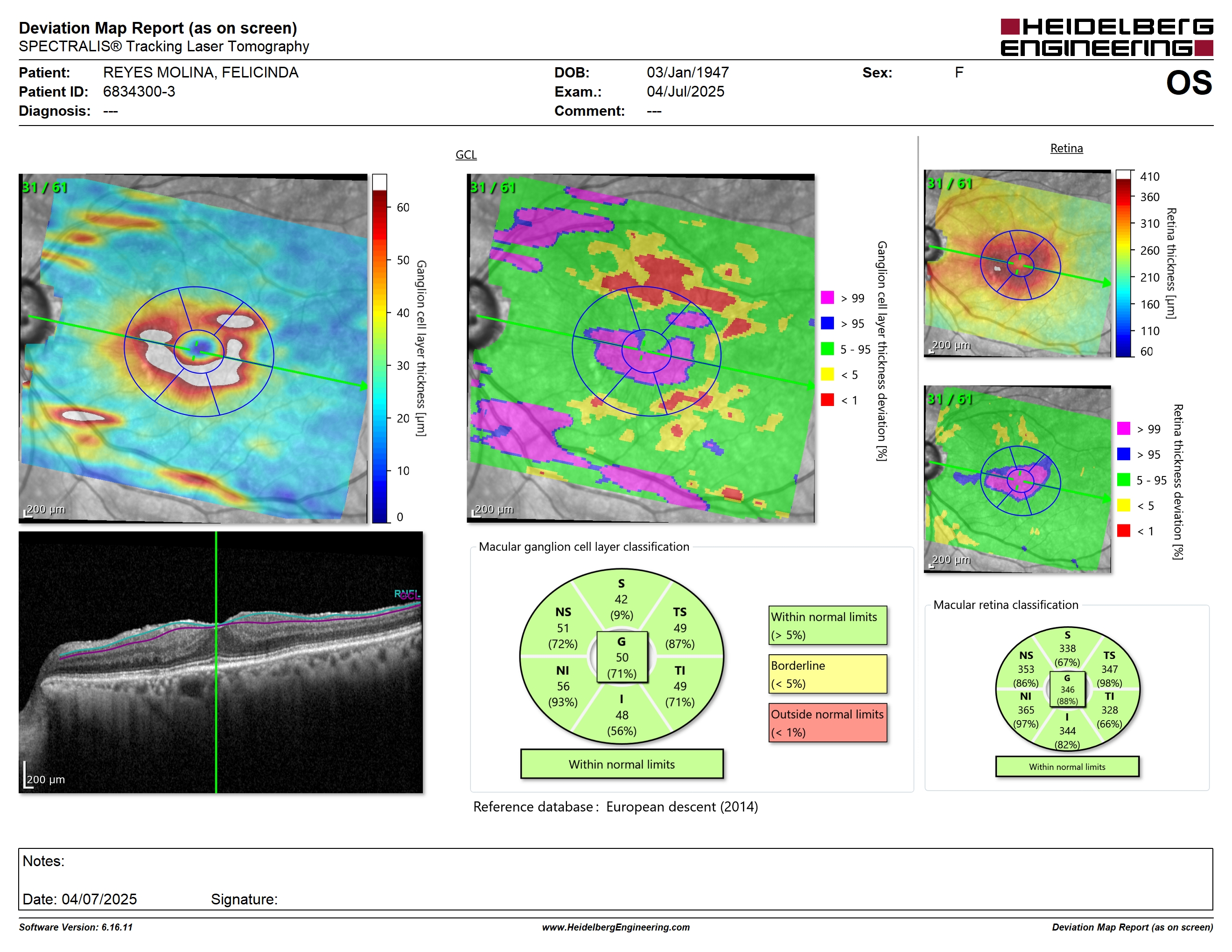This screenshot has height=952, width=1232.
Task: Click the Reference database European descent text
Action: [615, 806]
